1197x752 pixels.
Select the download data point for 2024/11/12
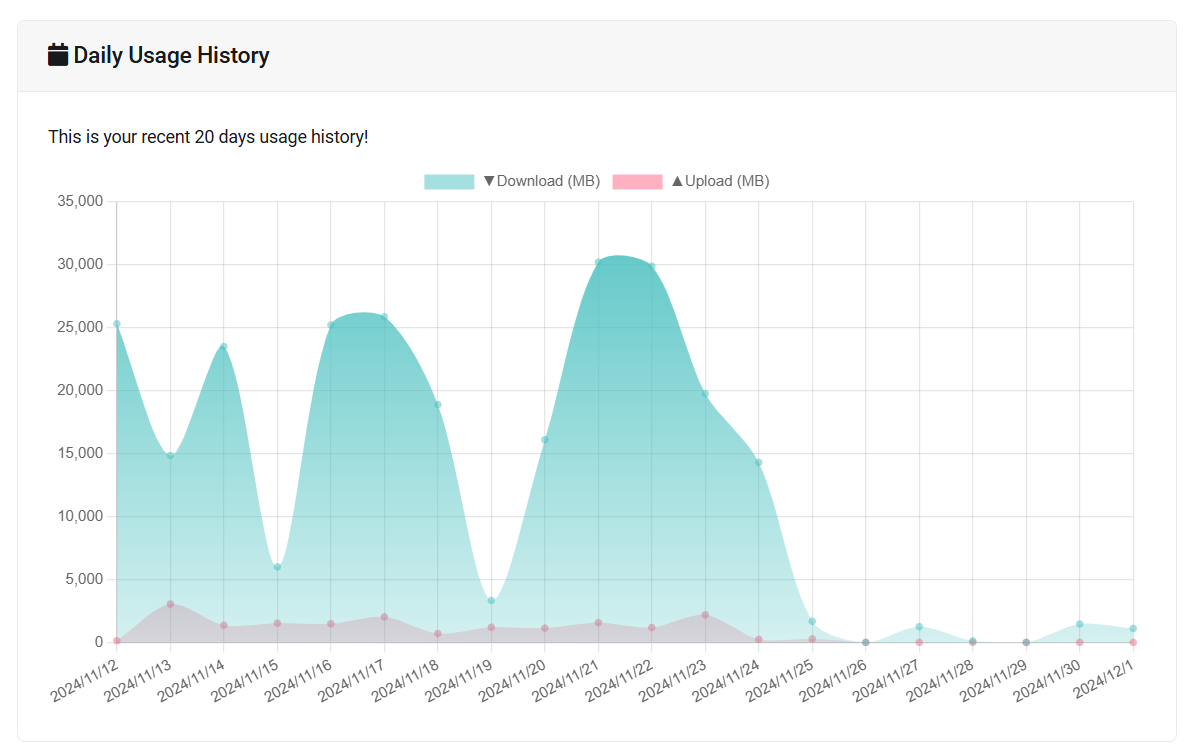(117, 324)
